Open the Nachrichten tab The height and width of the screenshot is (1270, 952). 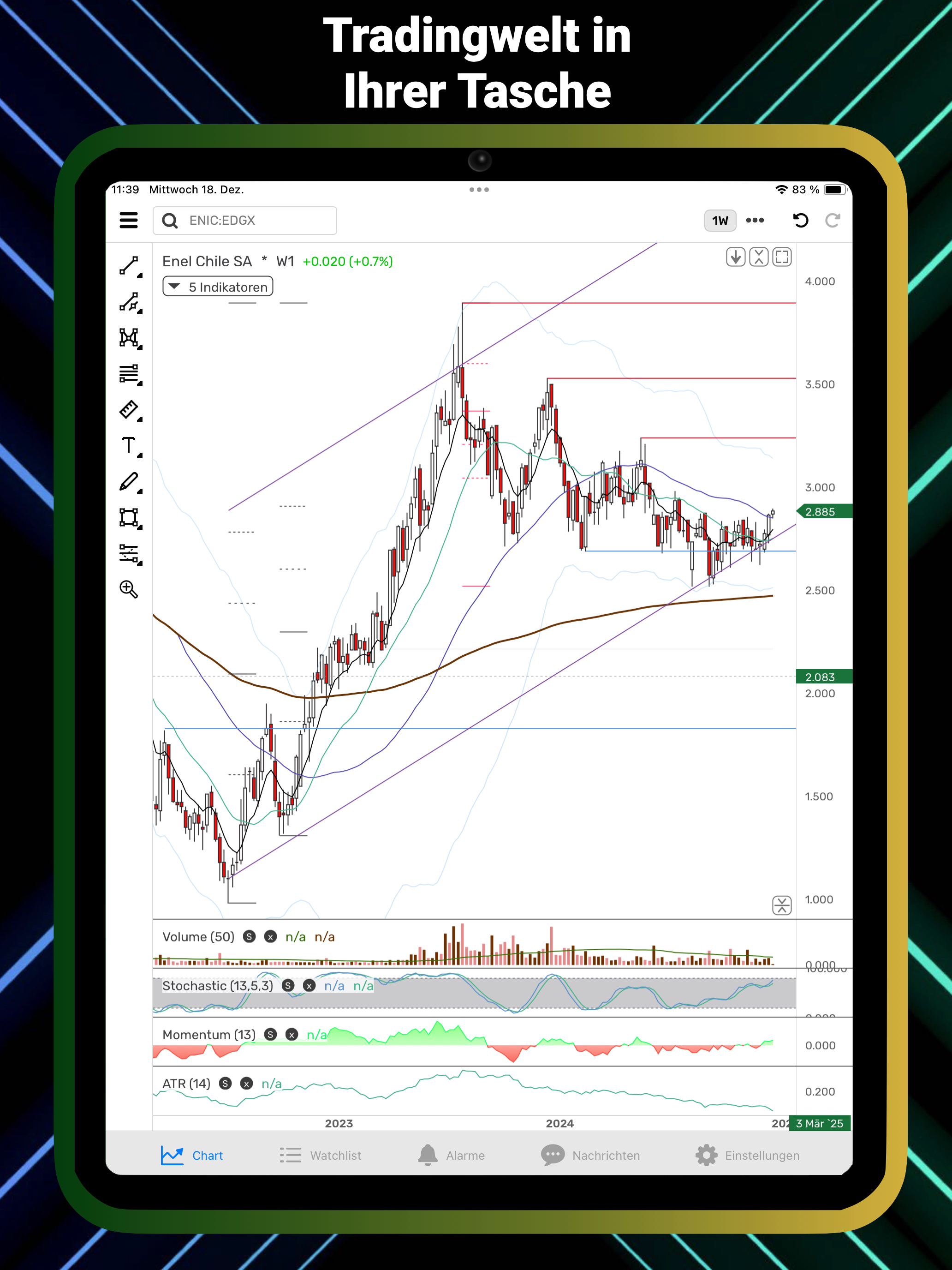(590, 1155)
